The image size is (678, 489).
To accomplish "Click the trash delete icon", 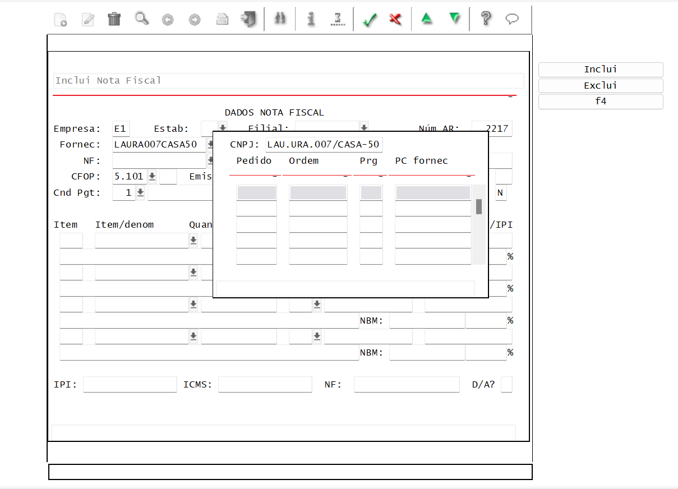I will (x=115, y=19).
